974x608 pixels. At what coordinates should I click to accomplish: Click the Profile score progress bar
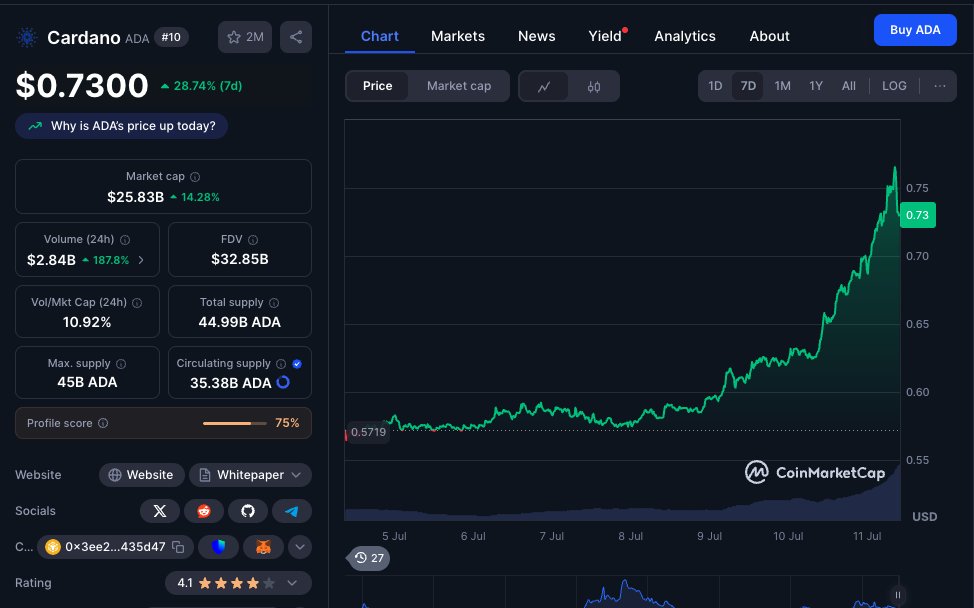pos(234,424)
